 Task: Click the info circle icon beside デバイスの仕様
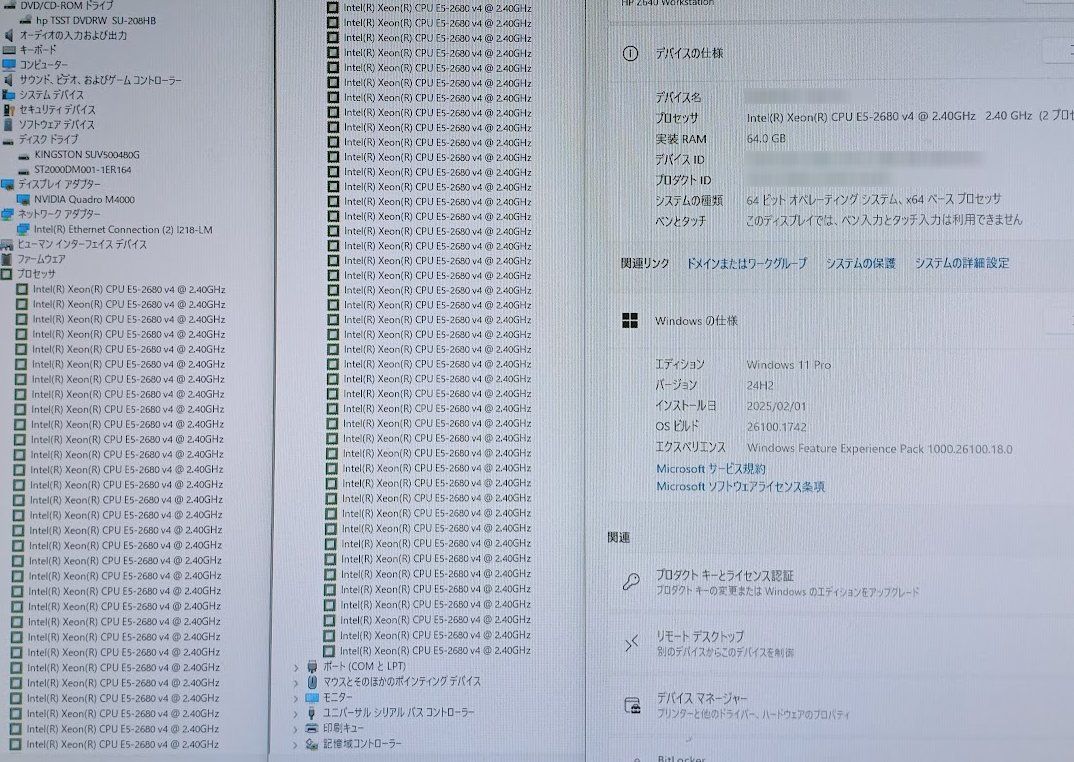point(632,54)
